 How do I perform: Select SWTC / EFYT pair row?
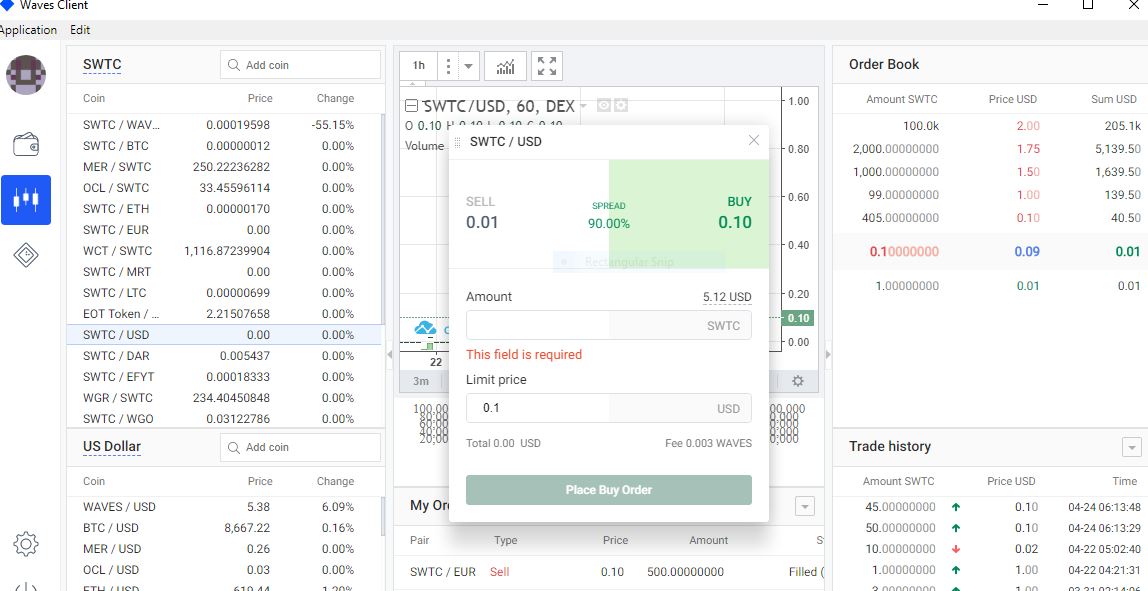click(x=224, y=377)
